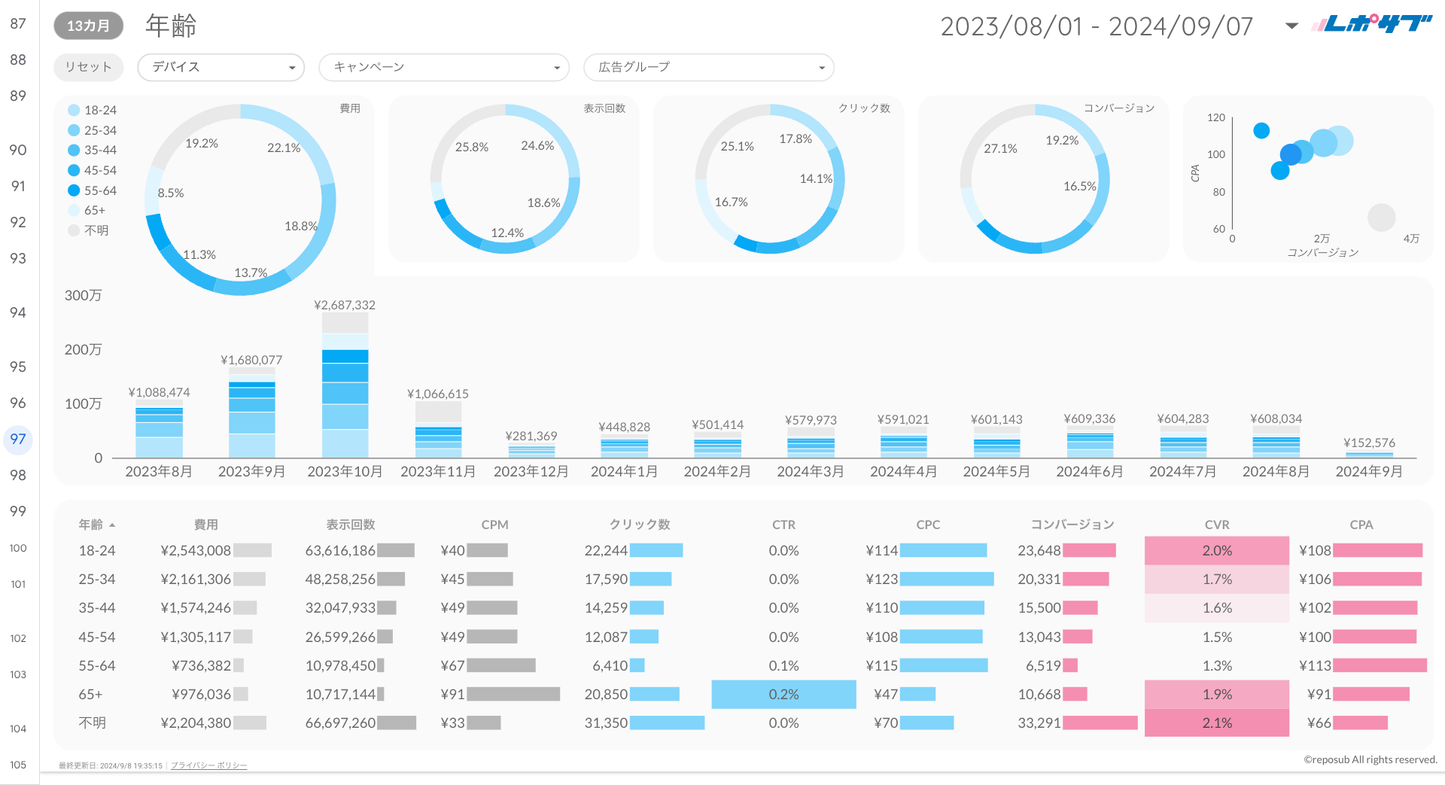Open the プライバシー ポリシー link
Viewport: 1445px width, 785px height.
pyautogui.click(x=209, y=766)
